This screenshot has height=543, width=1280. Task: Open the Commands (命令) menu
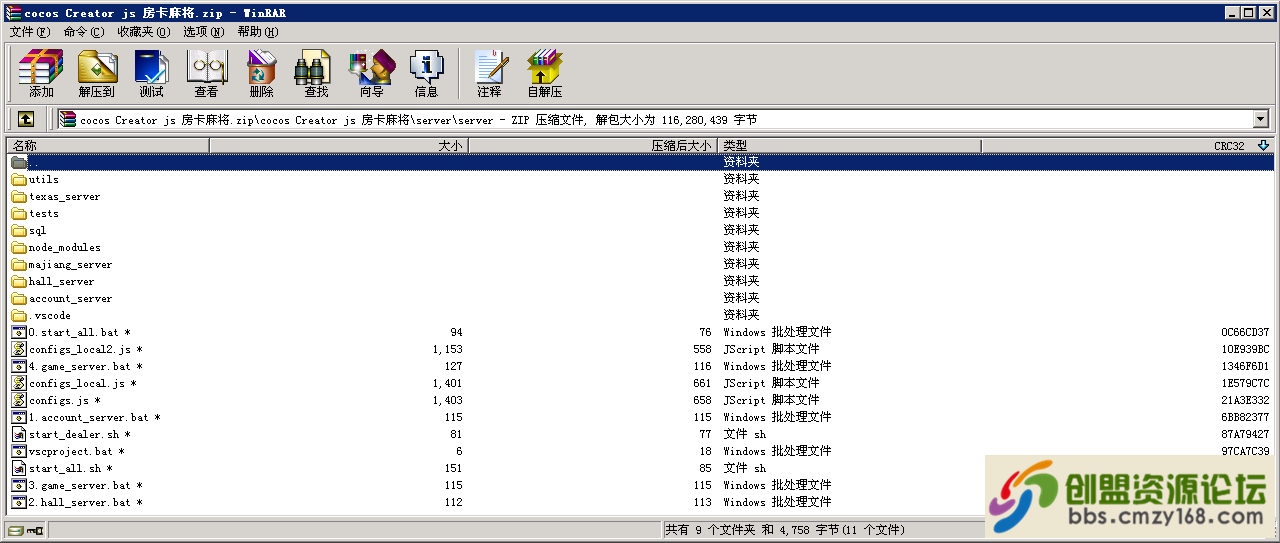pos(83,32)
